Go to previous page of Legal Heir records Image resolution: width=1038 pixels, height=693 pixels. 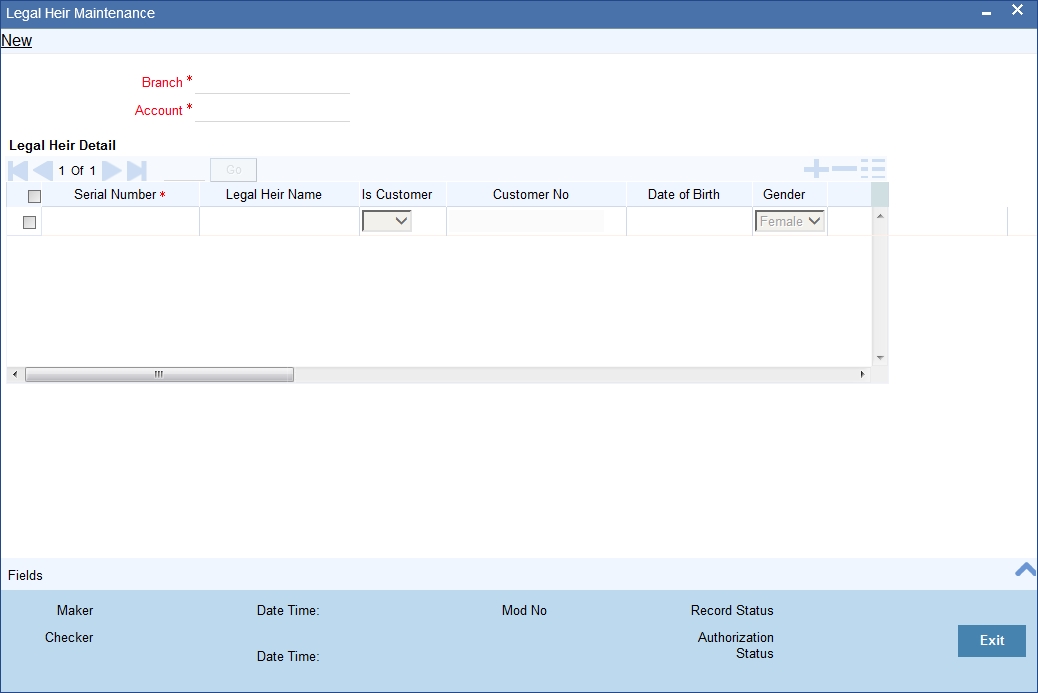pyautogui.click(x=43, y=171)
